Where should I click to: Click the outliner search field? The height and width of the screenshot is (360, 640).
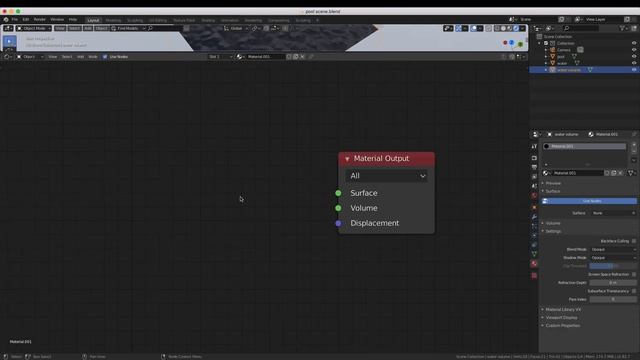point(581,28)
